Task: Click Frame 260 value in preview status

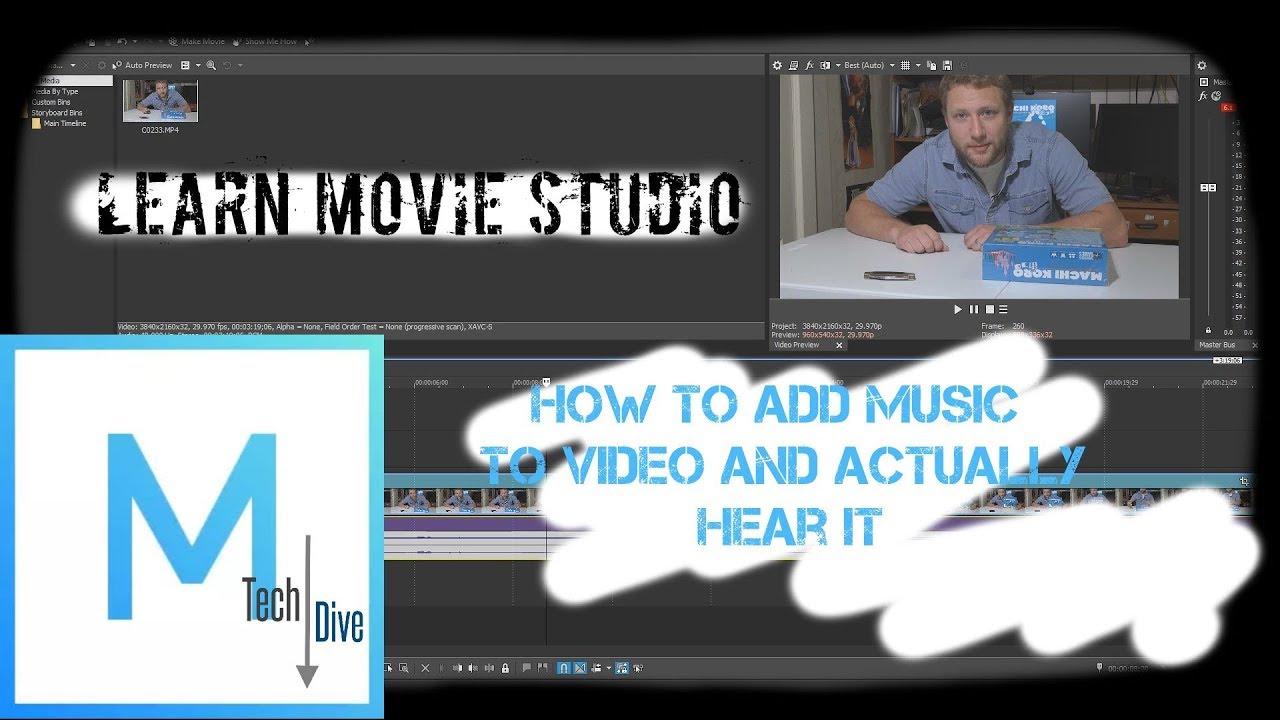Action: pyautogui.click(x=1018, y=326)
